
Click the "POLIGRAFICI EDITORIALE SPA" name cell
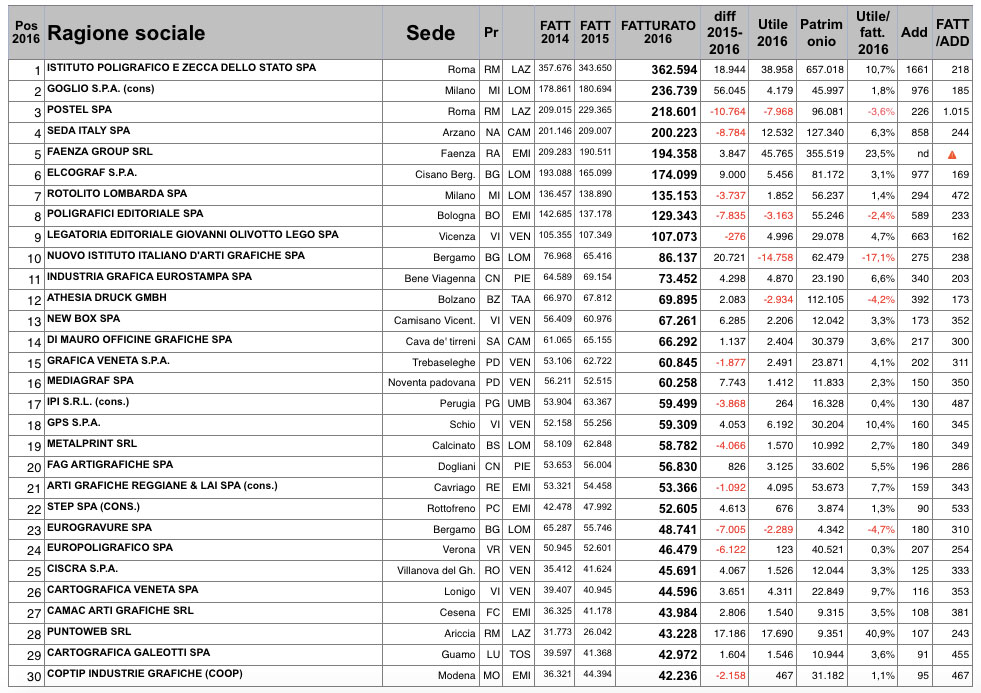[x=125, y=213]
